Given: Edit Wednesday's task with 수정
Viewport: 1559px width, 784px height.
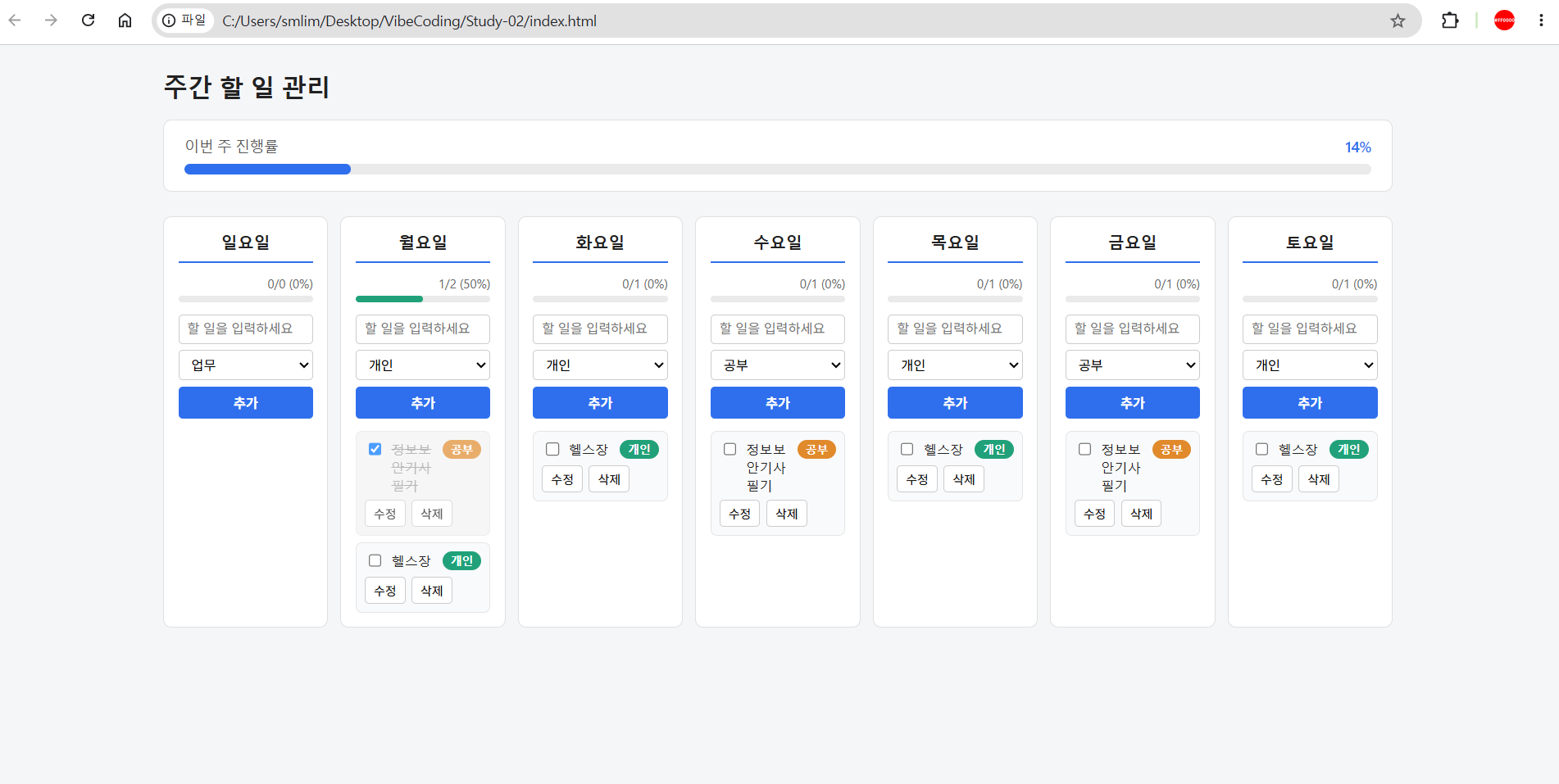Looking at the screenshot, I should tap(740, 514).
